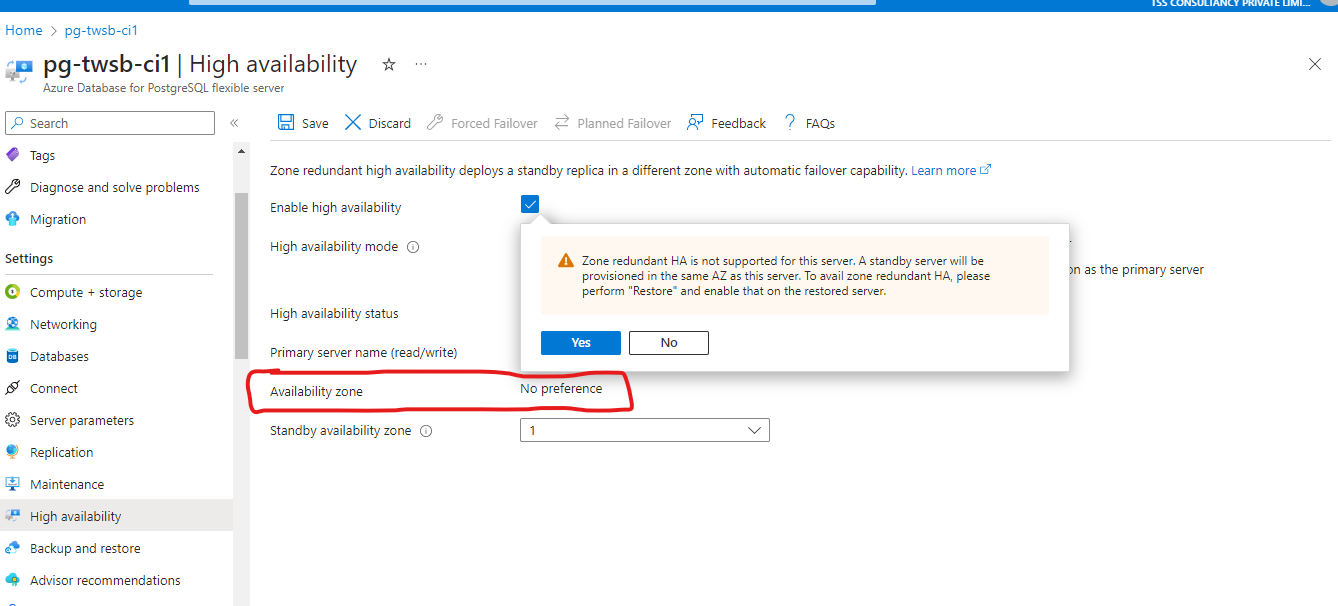Uncheck Enable high availability checkbox

(x=530, y=205)
